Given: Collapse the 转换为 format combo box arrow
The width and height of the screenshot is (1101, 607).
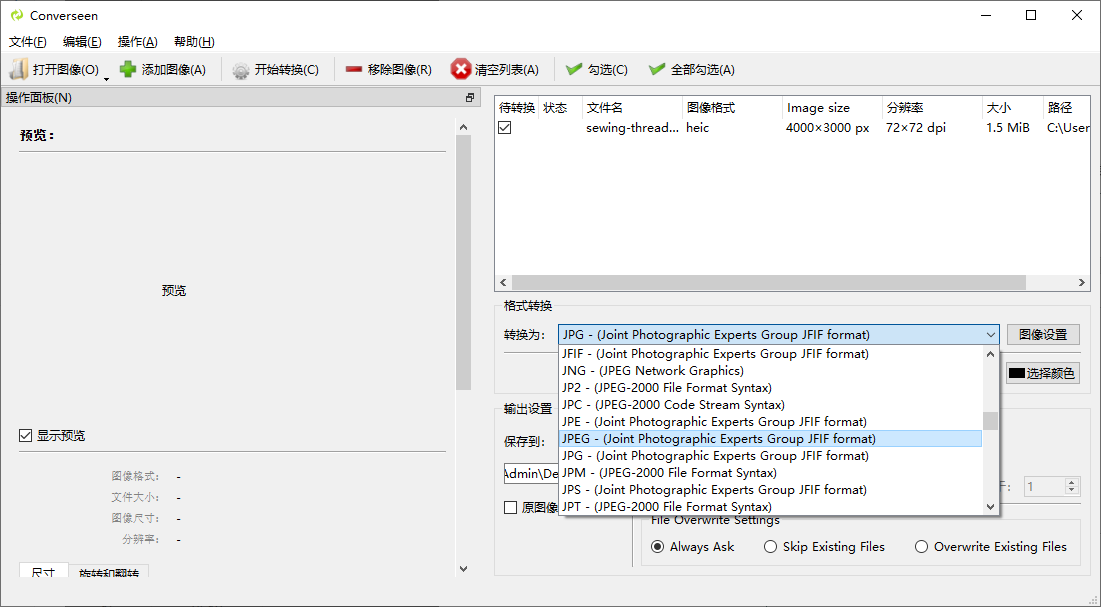Looking at the screenshot, I should [x=990, y=335].
